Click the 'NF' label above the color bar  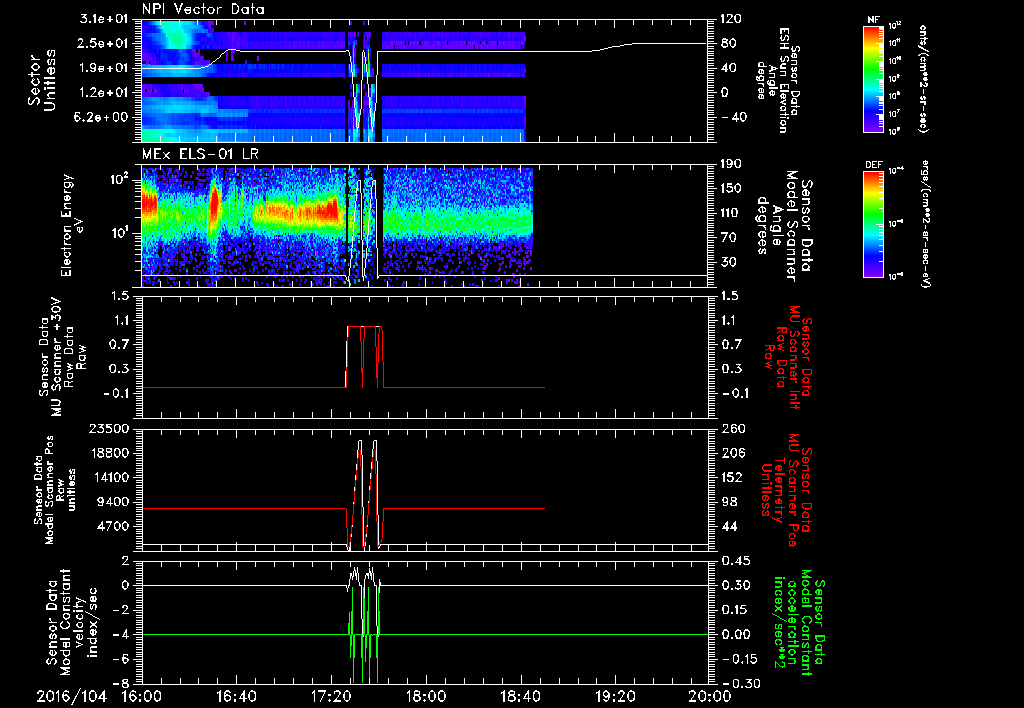click(873, 20)
